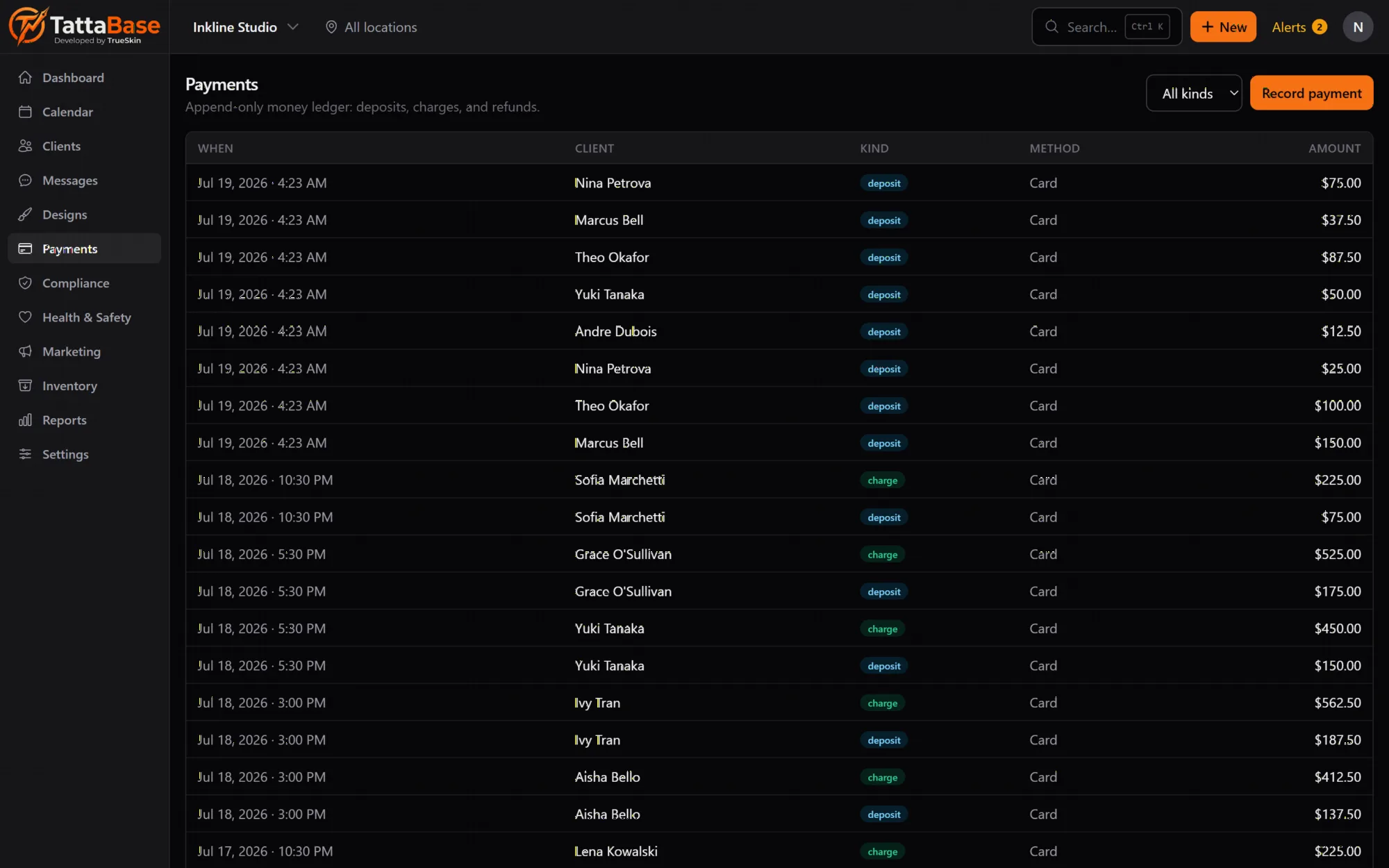1389x868 pixels.
Task: Open the Inventory page
Action: pyautogui.click(x=84, y=386)
